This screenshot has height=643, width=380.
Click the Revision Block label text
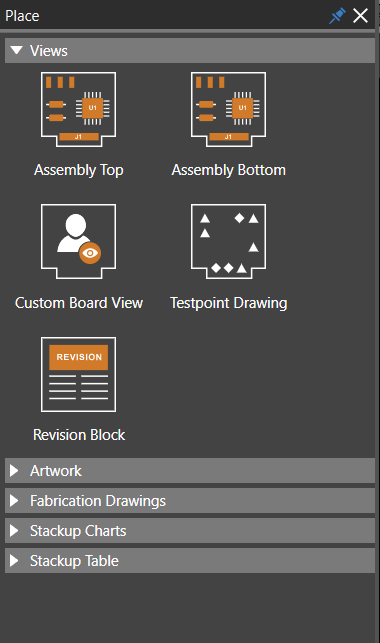tap(79, 435)
